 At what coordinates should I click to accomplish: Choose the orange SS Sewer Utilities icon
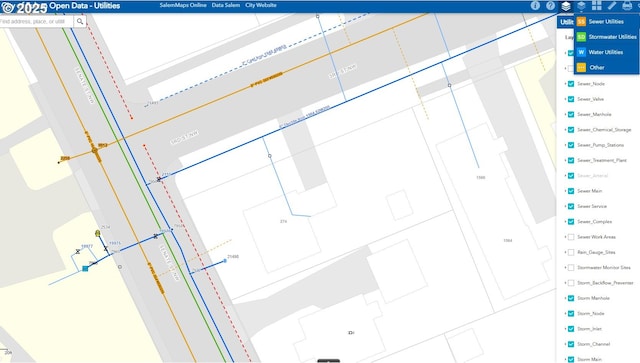click(581, 22)
